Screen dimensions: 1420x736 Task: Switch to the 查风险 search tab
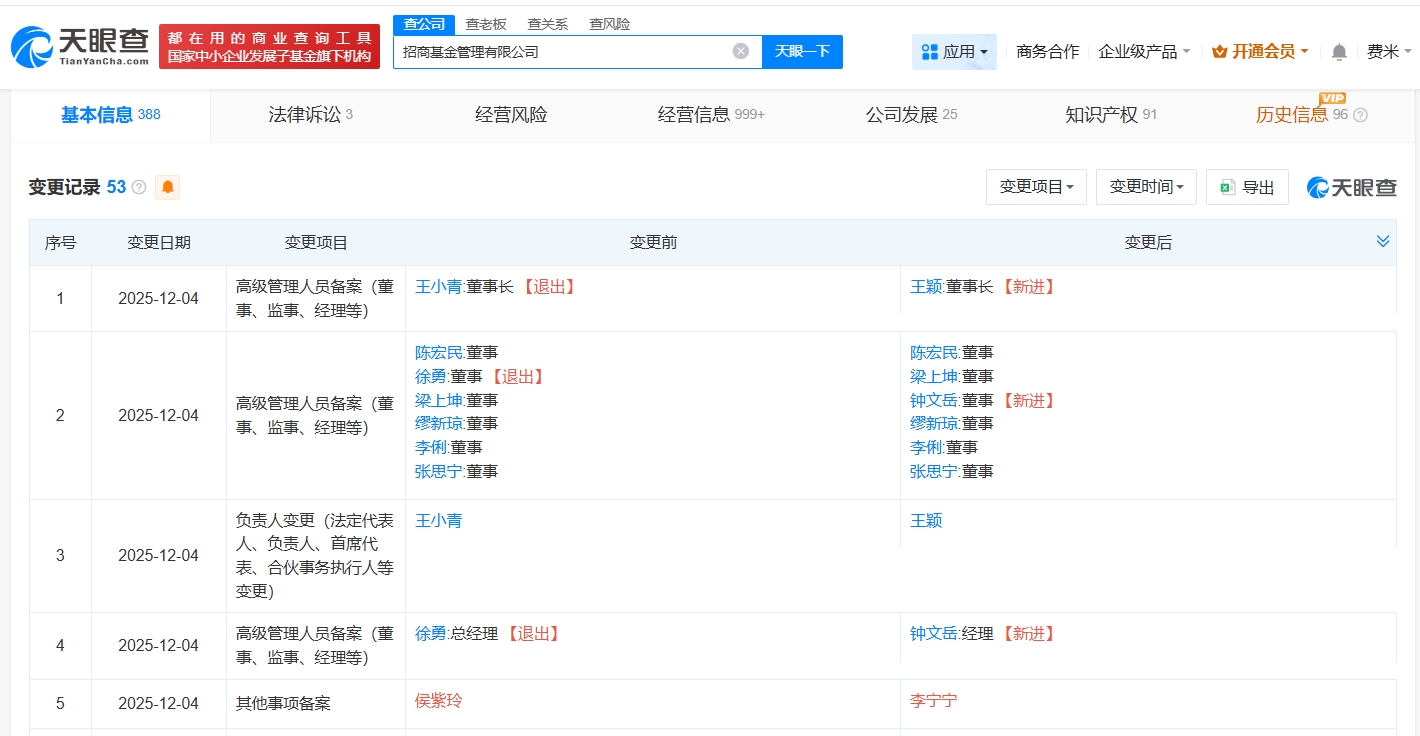[x=610, y=24]
